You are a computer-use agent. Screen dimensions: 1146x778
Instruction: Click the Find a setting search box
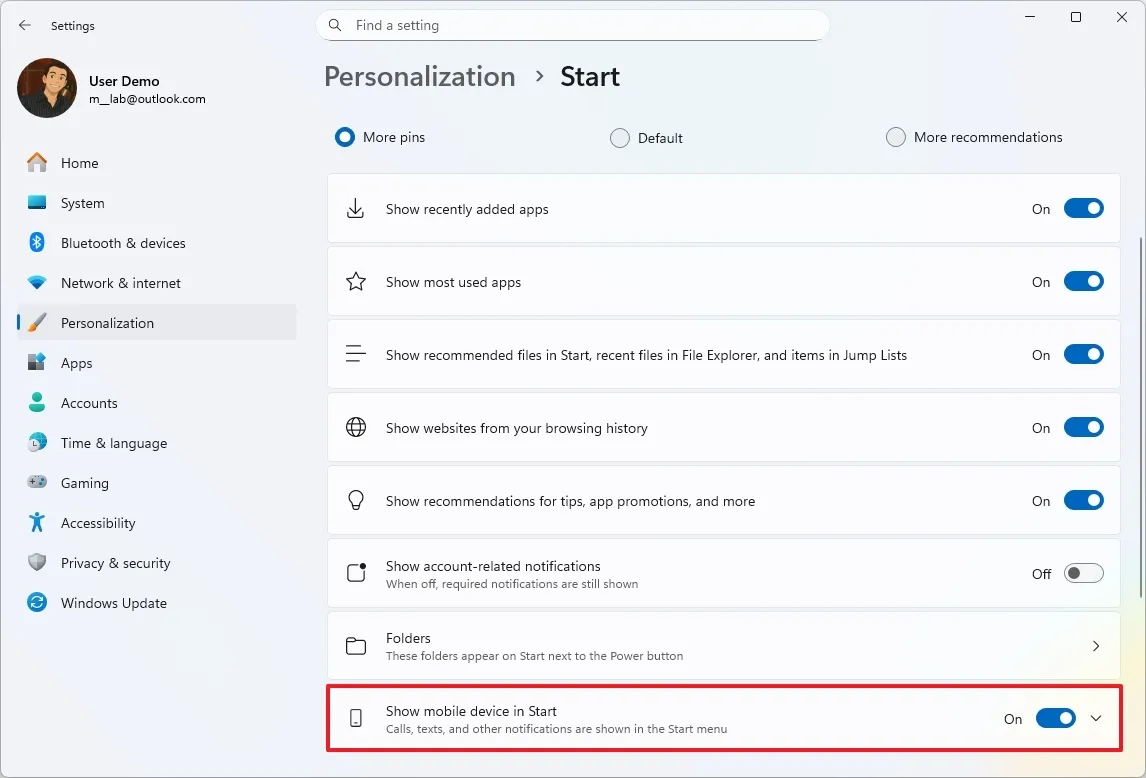click(573, 25)
